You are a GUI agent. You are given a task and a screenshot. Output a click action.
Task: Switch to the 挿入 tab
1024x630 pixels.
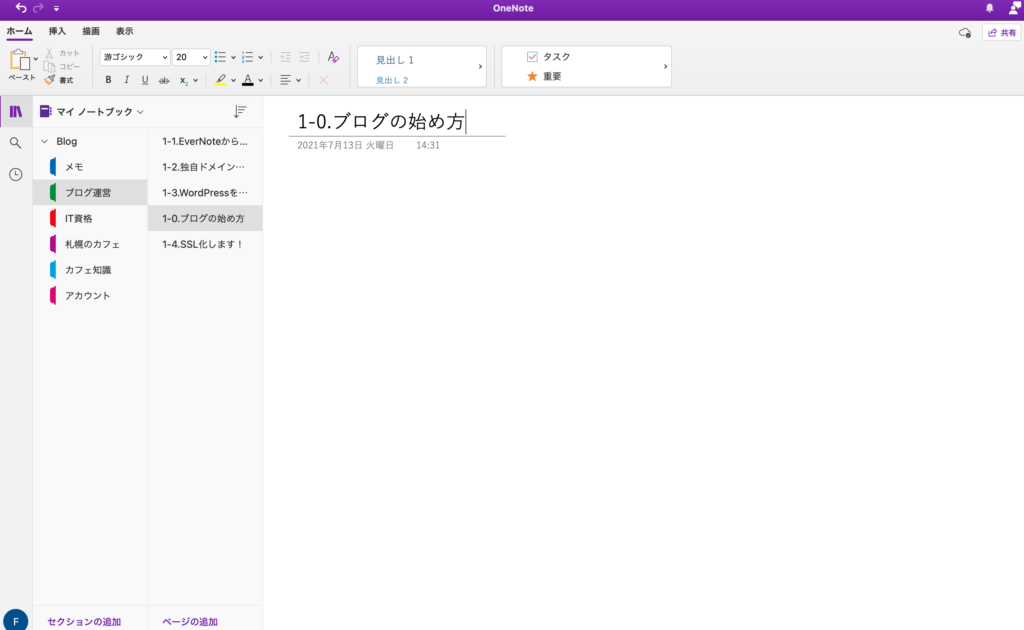[x=58, y=32]
